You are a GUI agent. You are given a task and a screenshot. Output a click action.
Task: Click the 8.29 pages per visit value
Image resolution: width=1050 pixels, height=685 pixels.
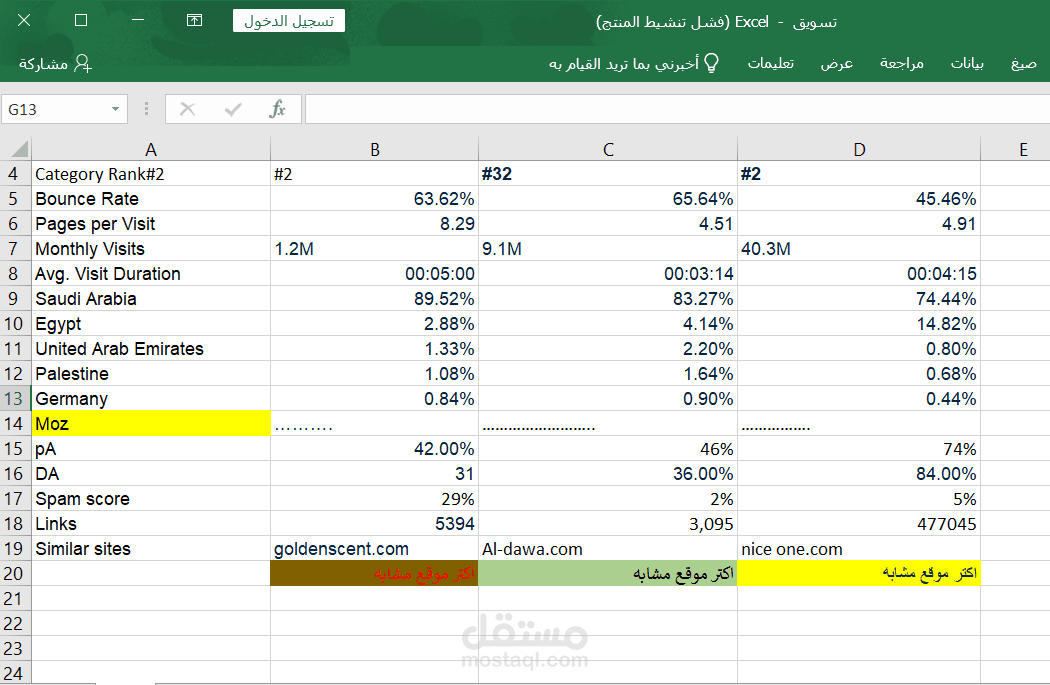click(374, 224)
